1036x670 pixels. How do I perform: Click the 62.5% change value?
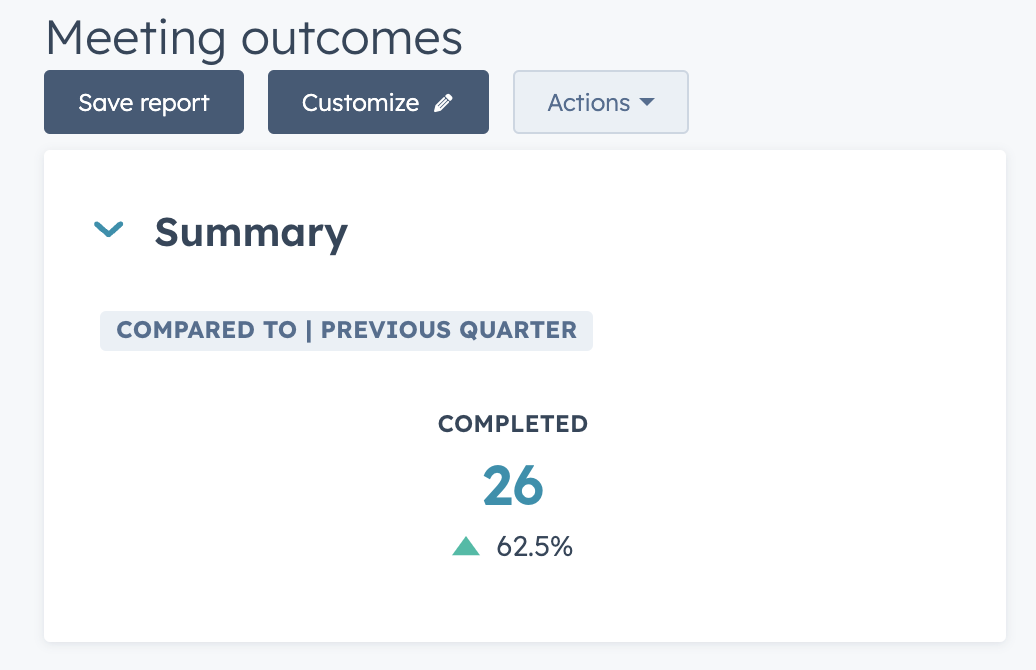(535, 546)
